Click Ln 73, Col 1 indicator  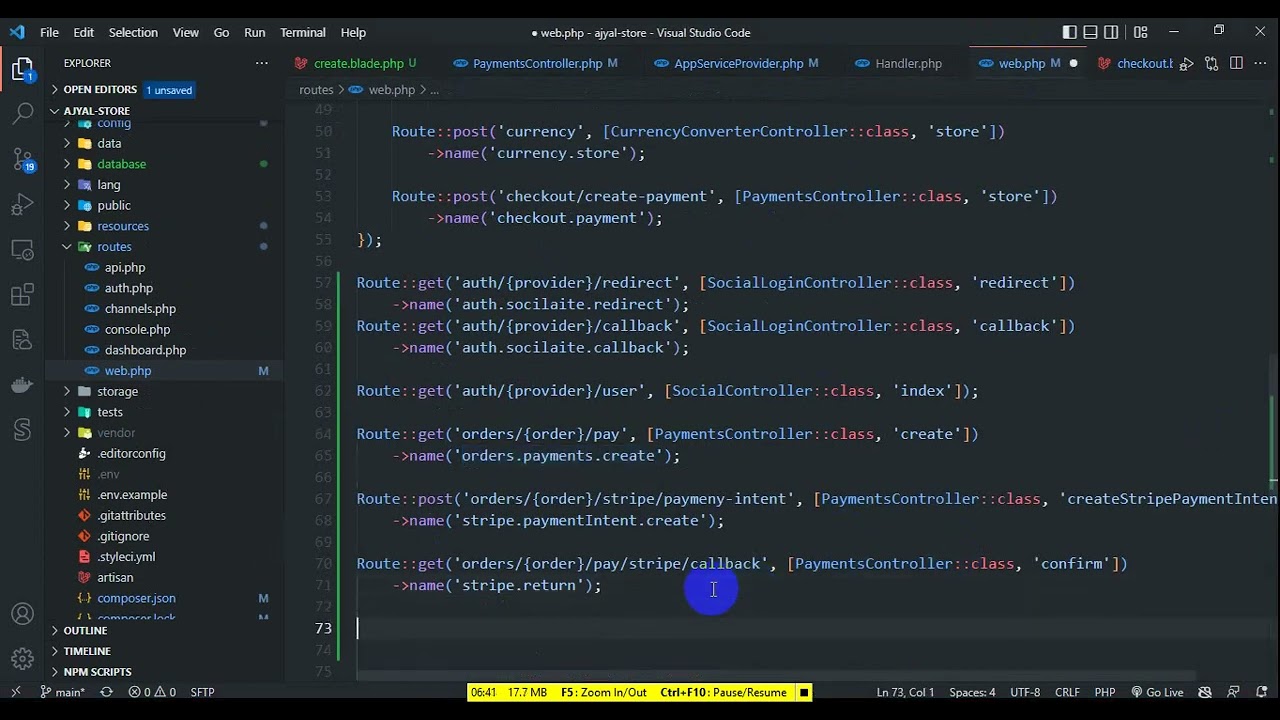(905, 692)
